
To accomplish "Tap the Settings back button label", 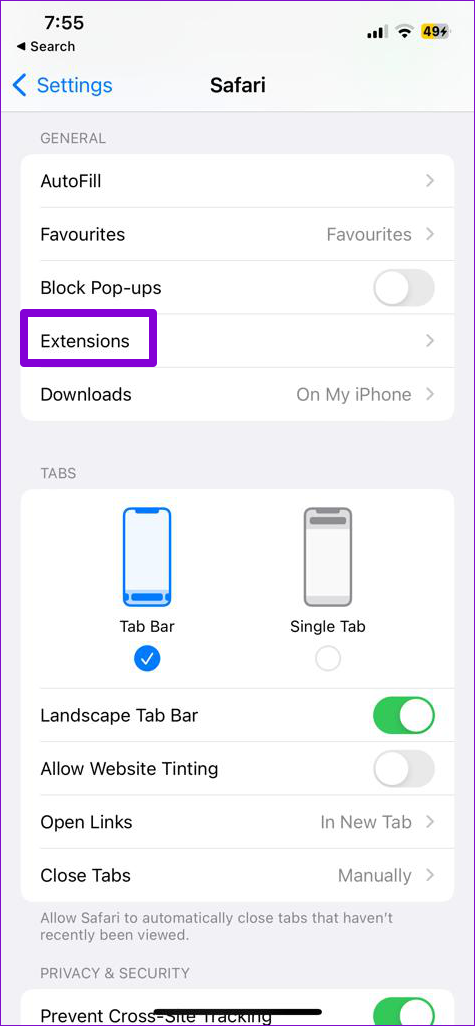I will (75, 85).
